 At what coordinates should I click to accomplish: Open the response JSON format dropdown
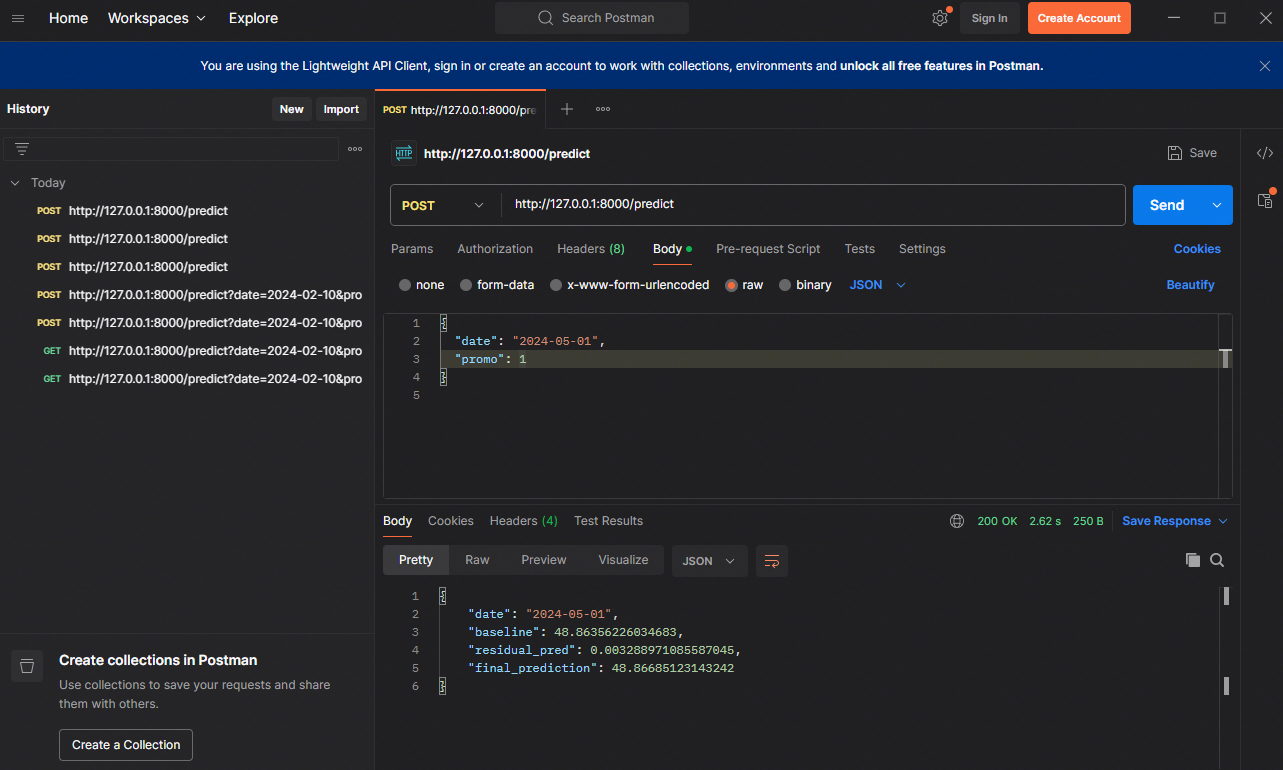[709, 561]
